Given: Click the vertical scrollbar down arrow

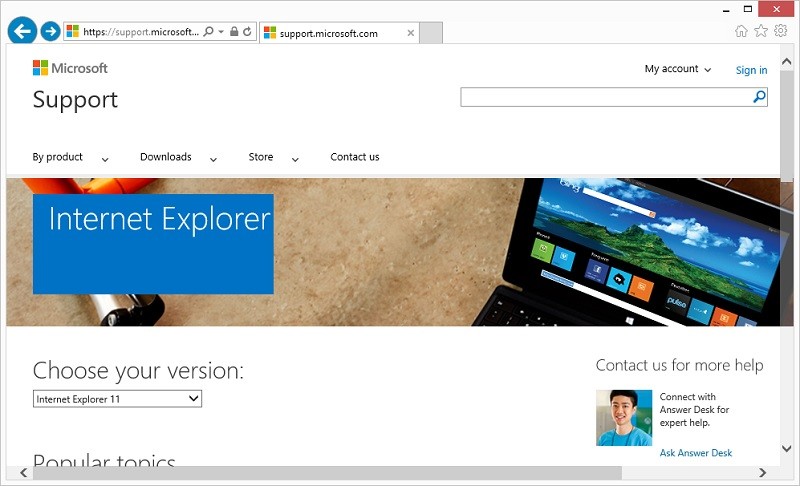Looking at the screenshot, I should point(786,449).
